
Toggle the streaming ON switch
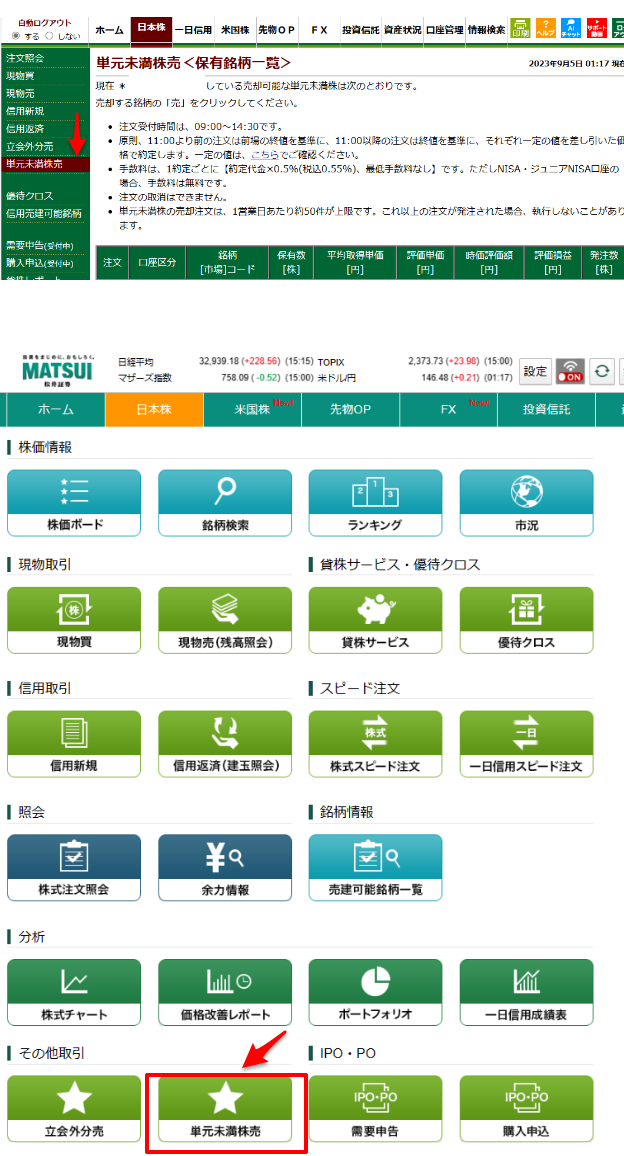(571, 371)
